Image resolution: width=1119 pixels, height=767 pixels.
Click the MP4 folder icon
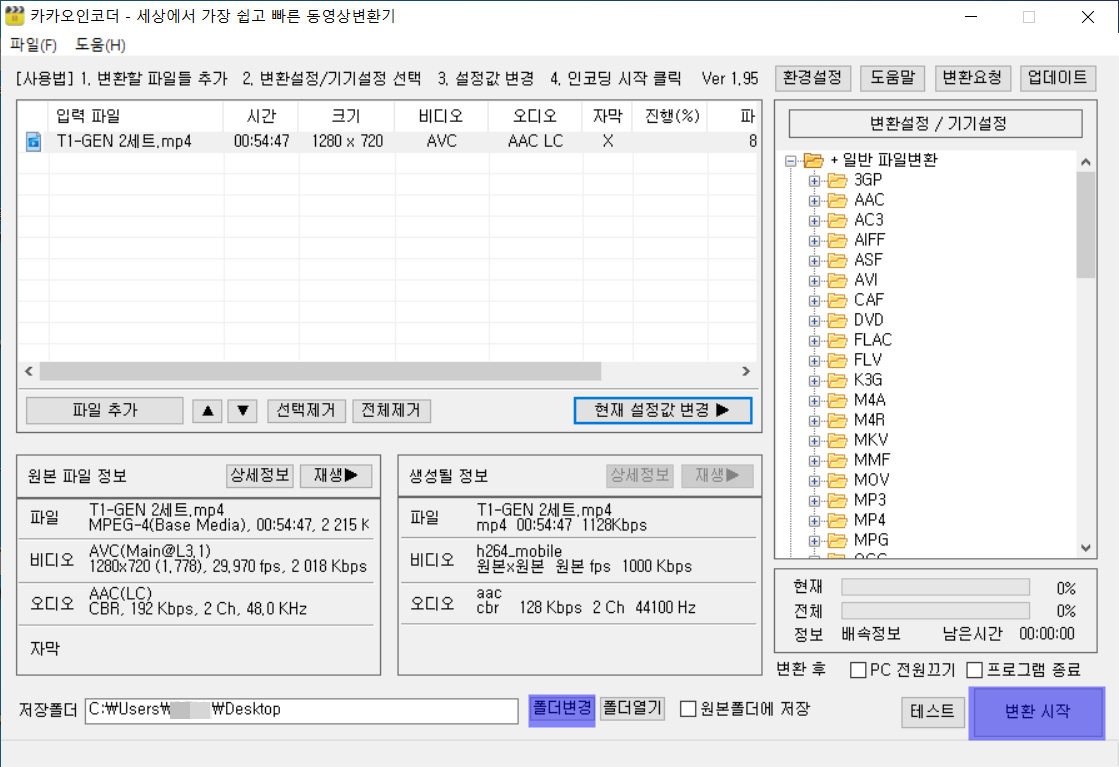point(837,519)
